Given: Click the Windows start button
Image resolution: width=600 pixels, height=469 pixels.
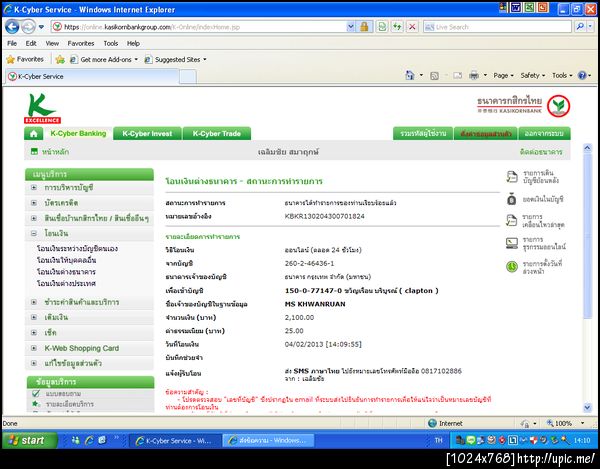Looking at the screenshot, I should coord(29,440).
